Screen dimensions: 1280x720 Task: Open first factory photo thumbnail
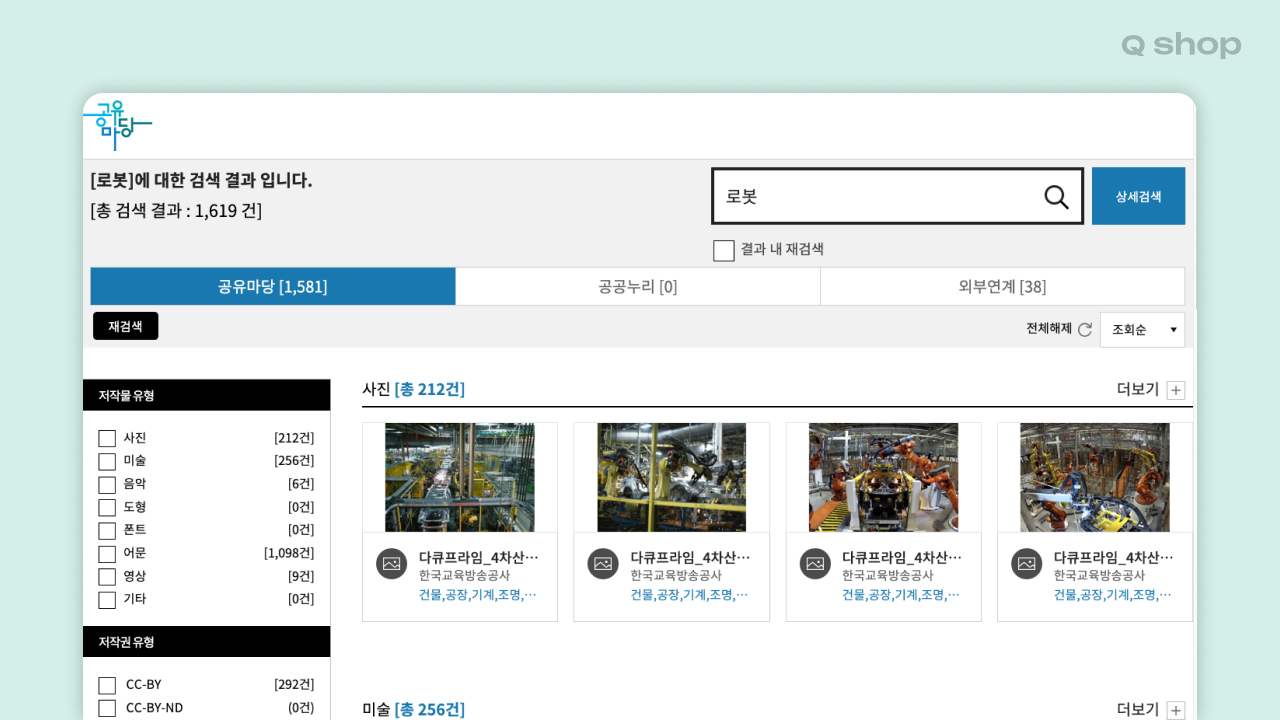[460, 477]
